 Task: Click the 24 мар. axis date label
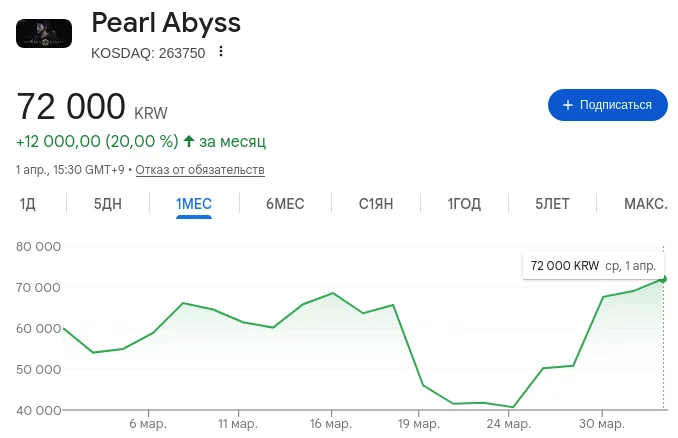pos(508,424)
